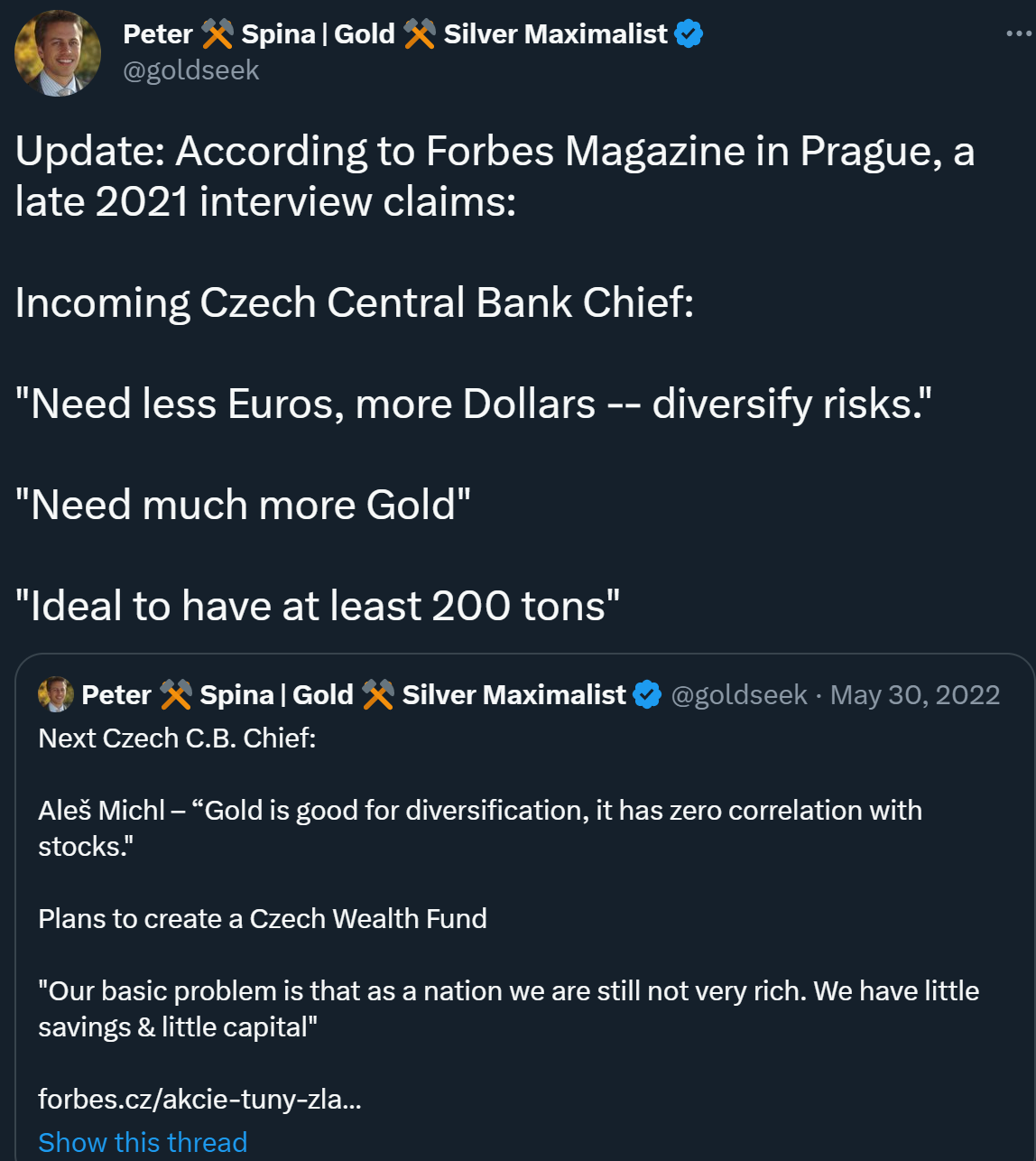Click the small avatar in quoted tweet
The width and height of the screenshot is (1036, 1161).
pos(55,694)
